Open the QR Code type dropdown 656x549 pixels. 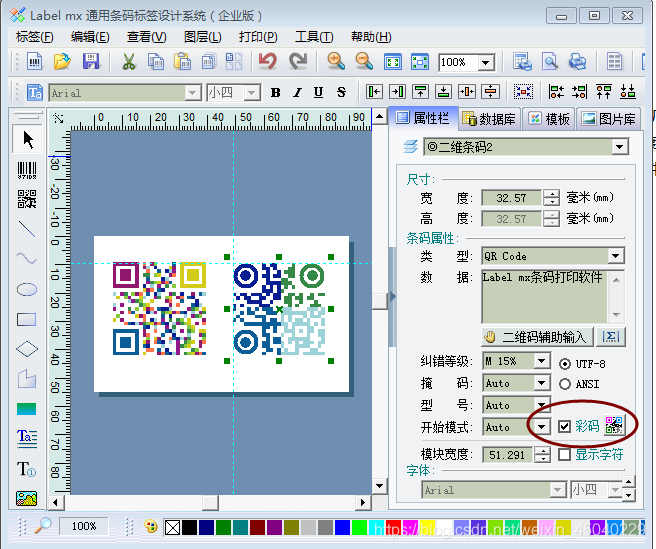coord(615,256)
